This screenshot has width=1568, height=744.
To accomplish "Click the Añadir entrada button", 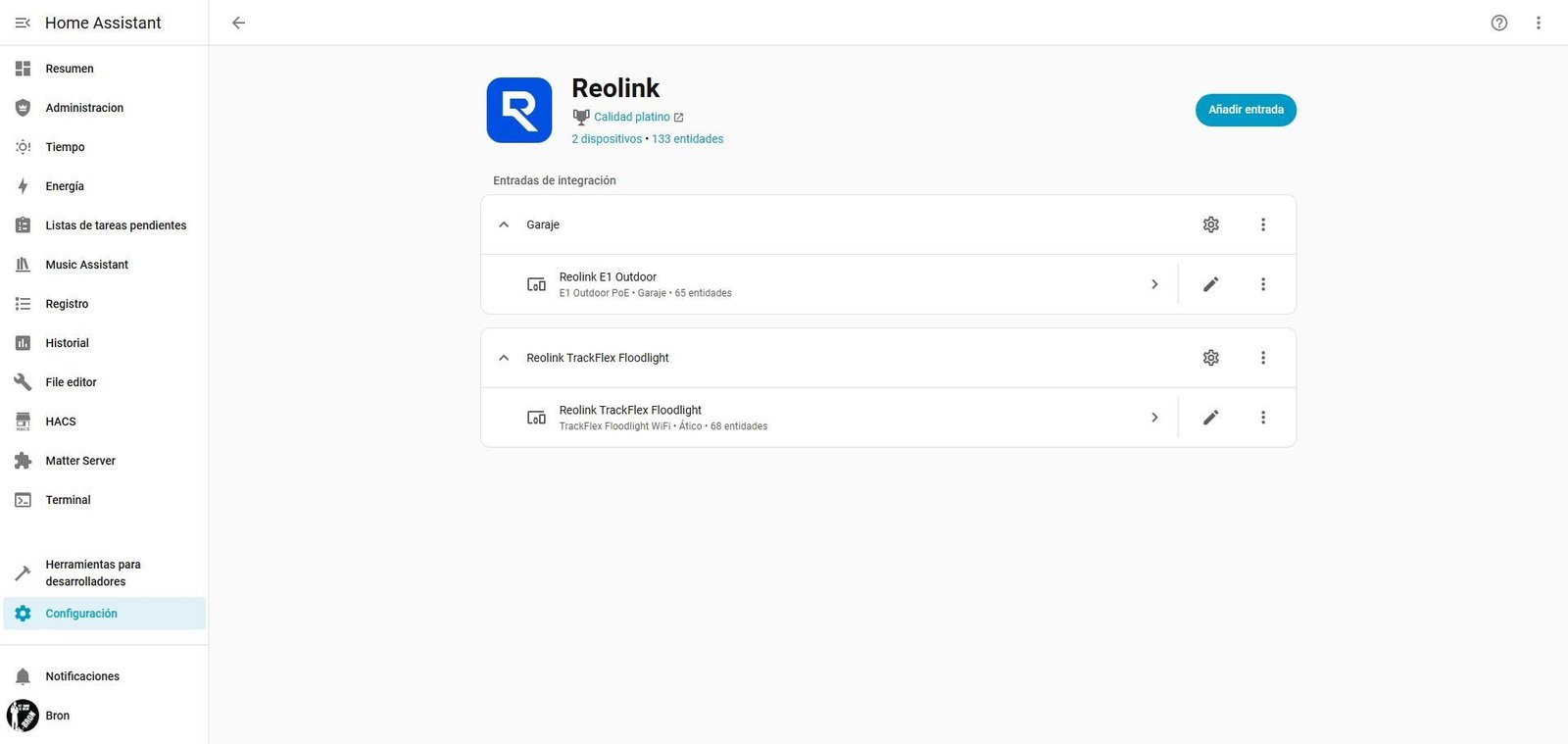I will pos(1246,110).
